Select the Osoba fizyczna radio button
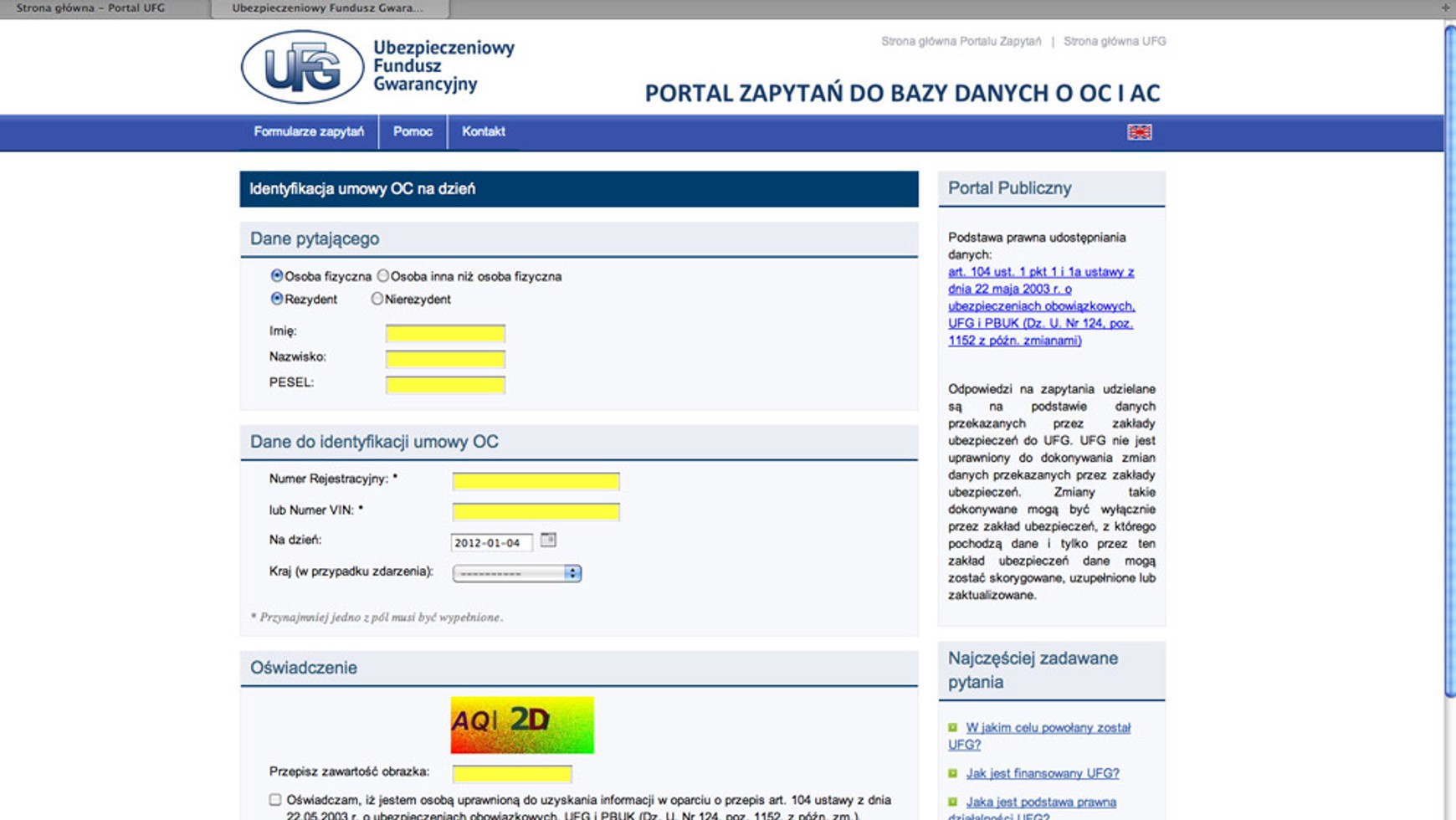Image resolution: width=1456 pixels, height=820 pixels. pos(277,275)
